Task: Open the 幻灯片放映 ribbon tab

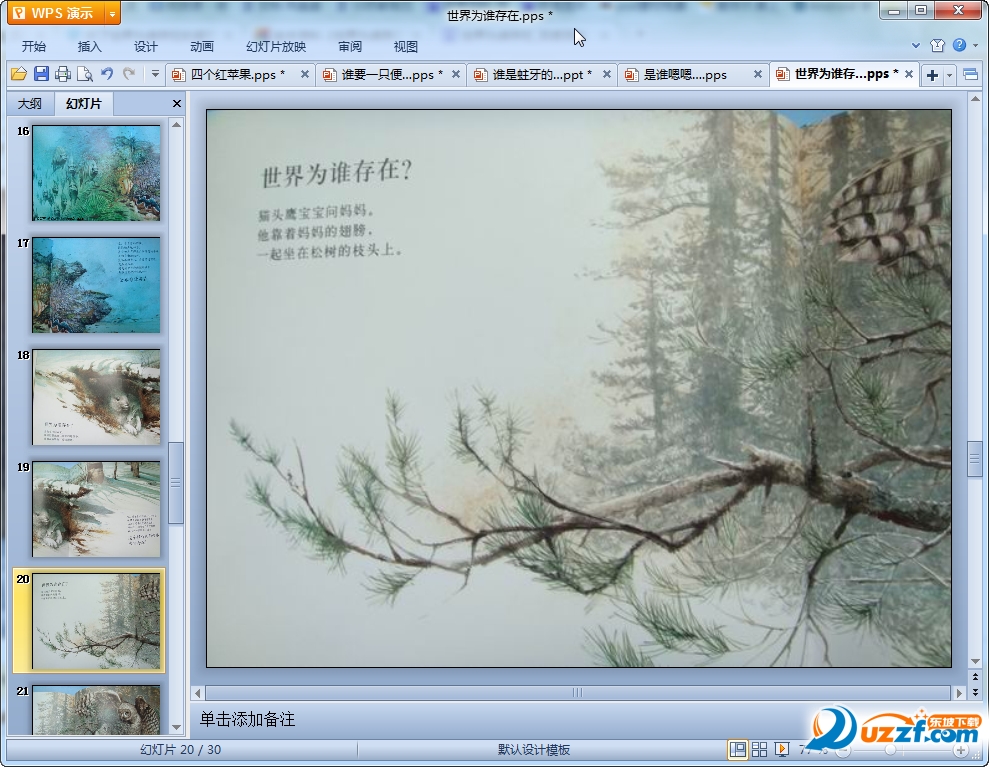Action: (x=276, y=47)
